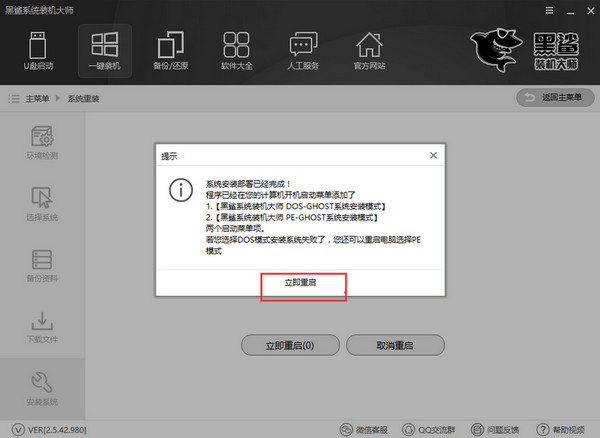
Task: Click the text 系统安装部署已经完成
Action: (x=248, y=184)
